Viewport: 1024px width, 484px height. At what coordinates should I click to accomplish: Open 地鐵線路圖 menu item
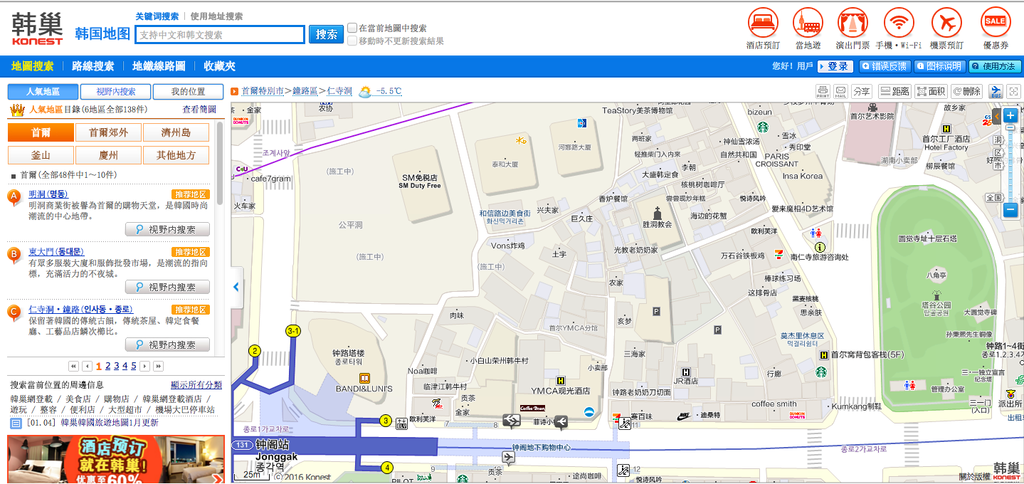click(x=159, y=66)
